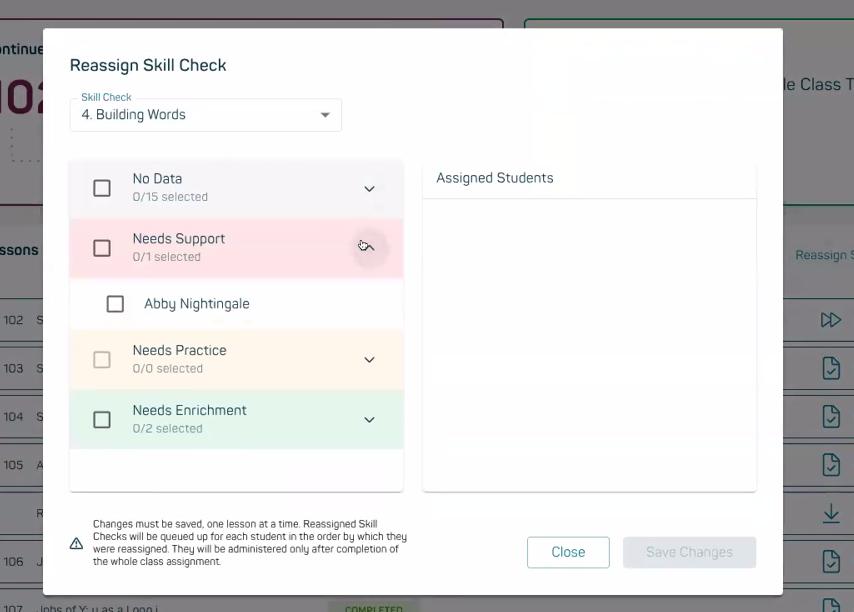Click the Save Changes button

(689, 551)
